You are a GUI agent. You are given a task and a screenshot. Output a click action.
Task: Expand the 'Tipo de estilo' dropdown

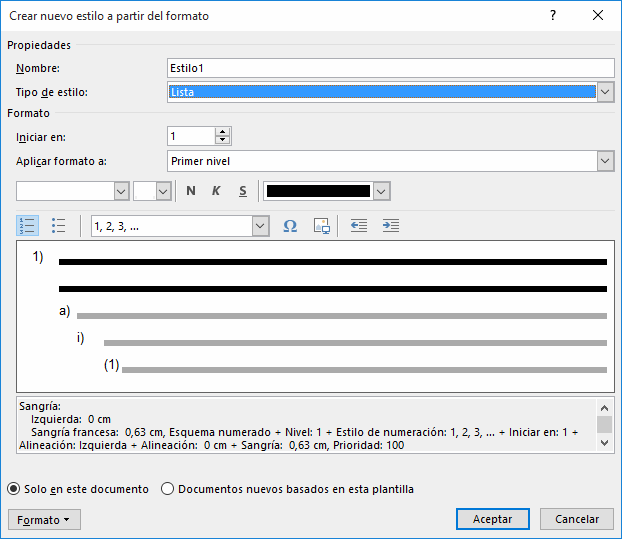(x=605, y=92)
